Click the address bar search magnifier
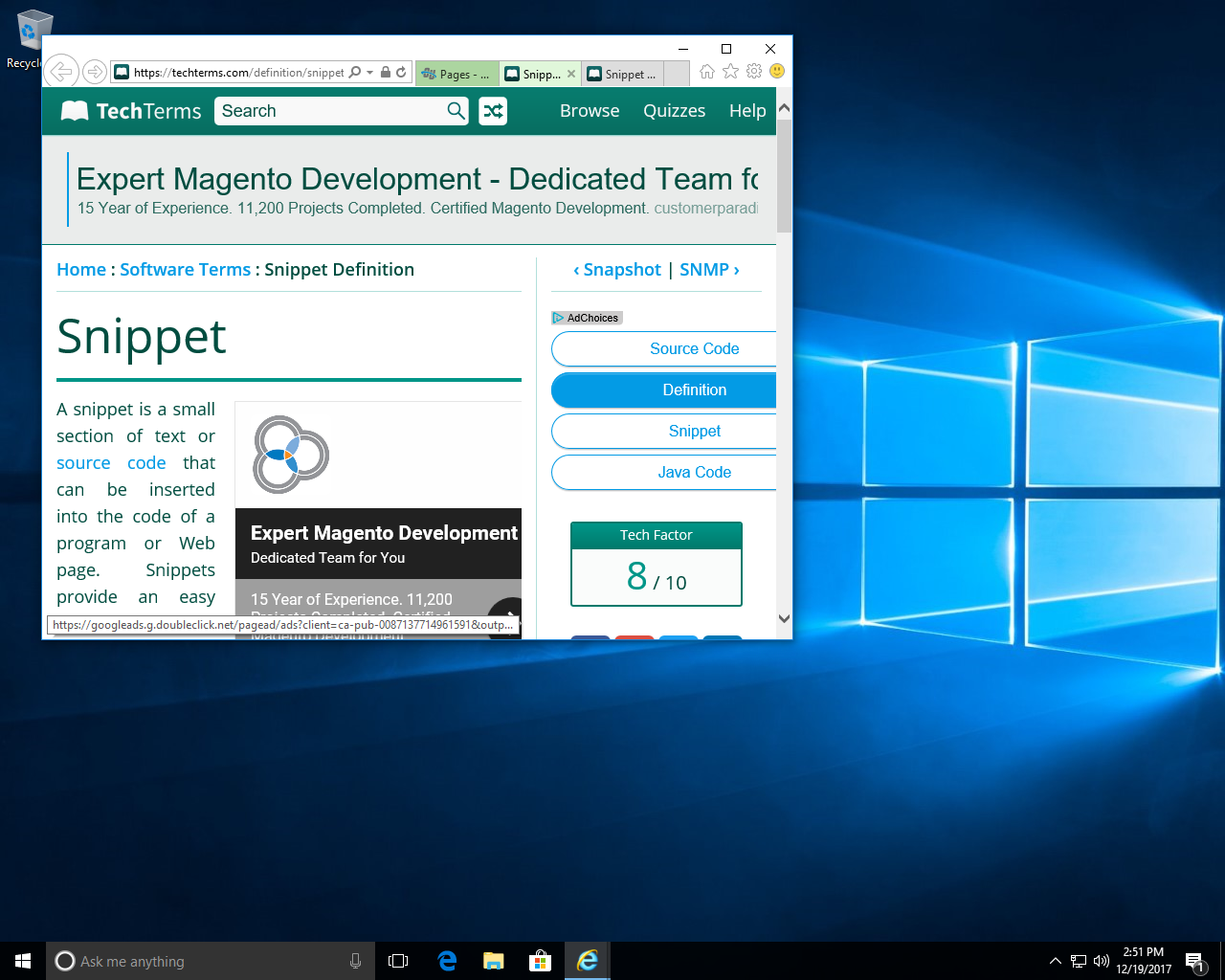 [355, 72]
